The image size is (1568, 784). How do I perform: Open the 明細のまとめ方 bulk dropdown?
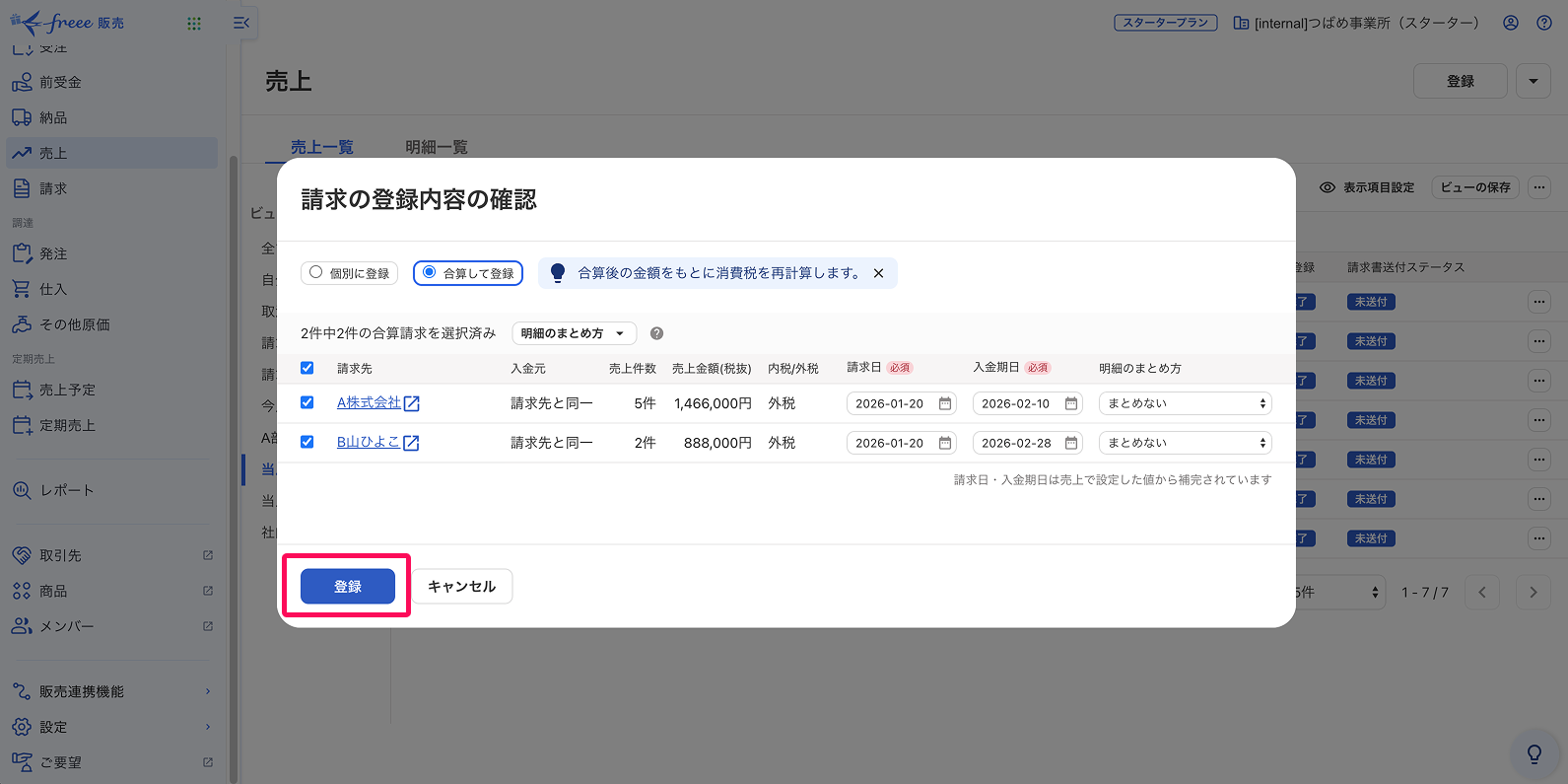point(575,333)
